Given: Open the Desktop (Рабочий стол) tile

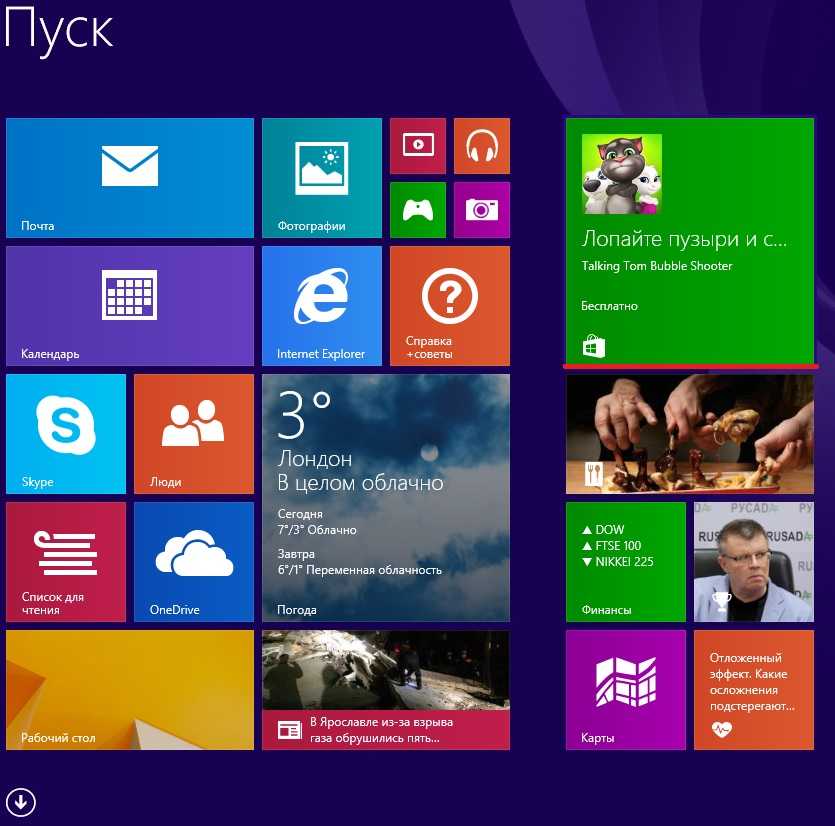Looking at the screenshot, I should [130, 689].
